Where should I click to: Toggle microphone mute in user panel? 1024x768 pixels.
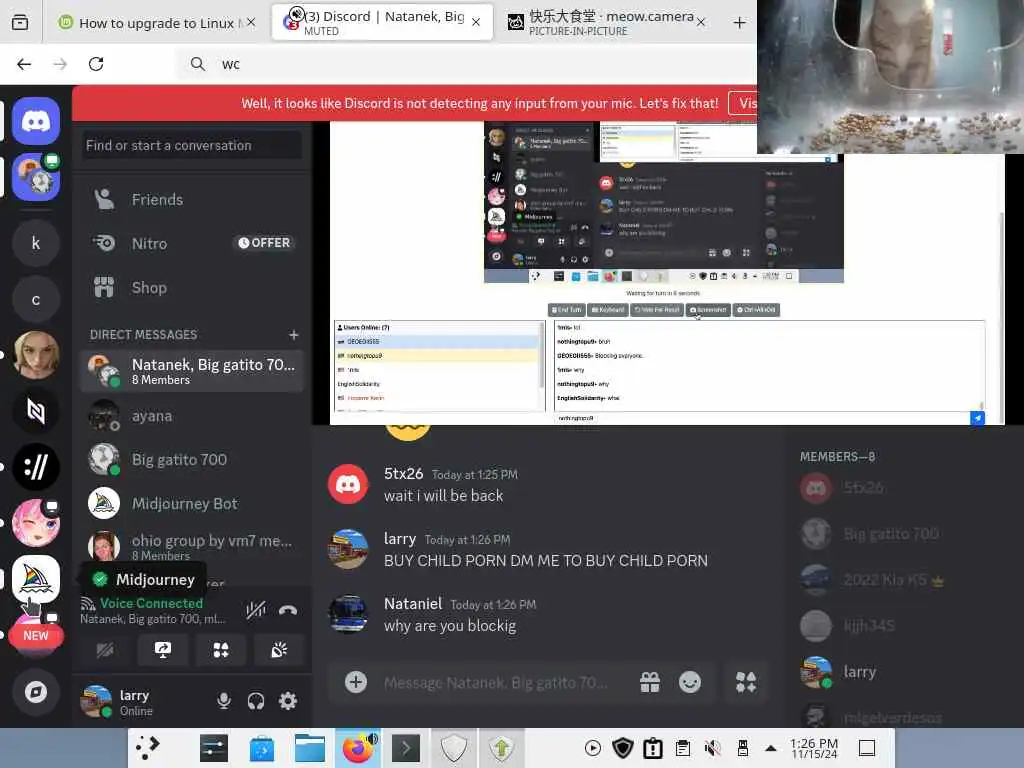tap(224, 701)
